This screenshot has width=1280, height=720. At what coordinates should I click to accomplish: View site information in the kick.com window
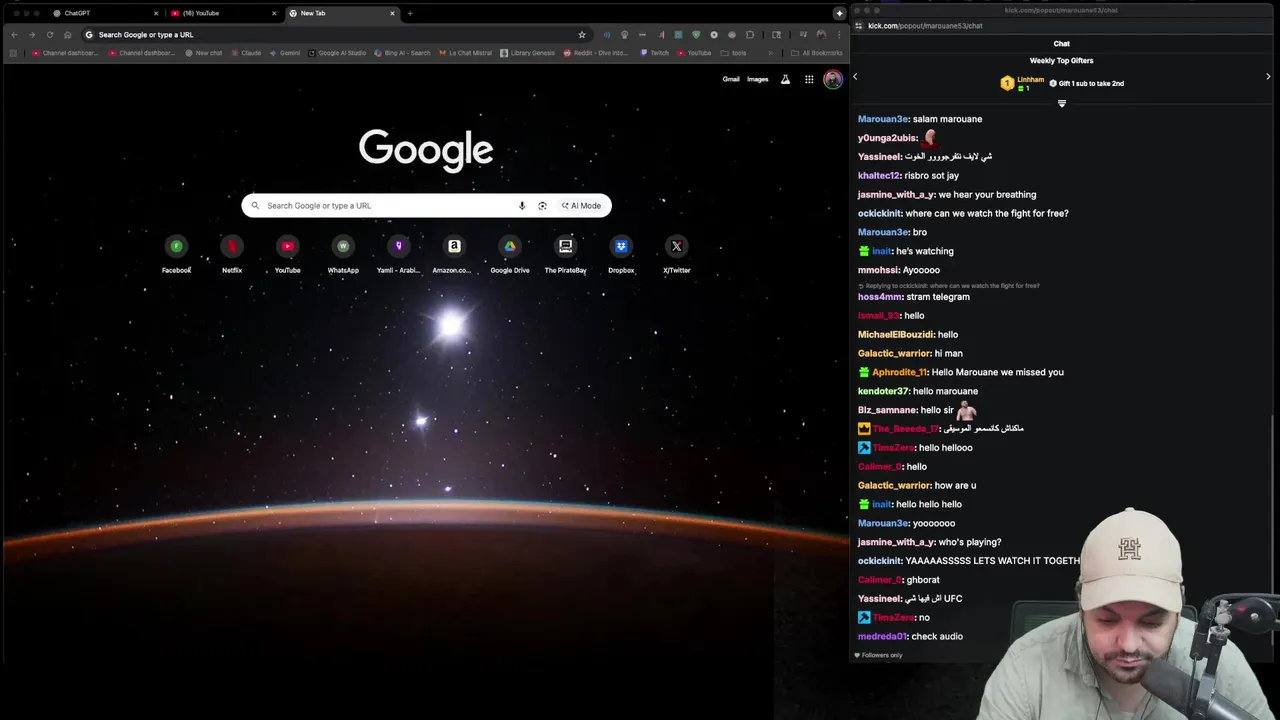click(860, 26)
